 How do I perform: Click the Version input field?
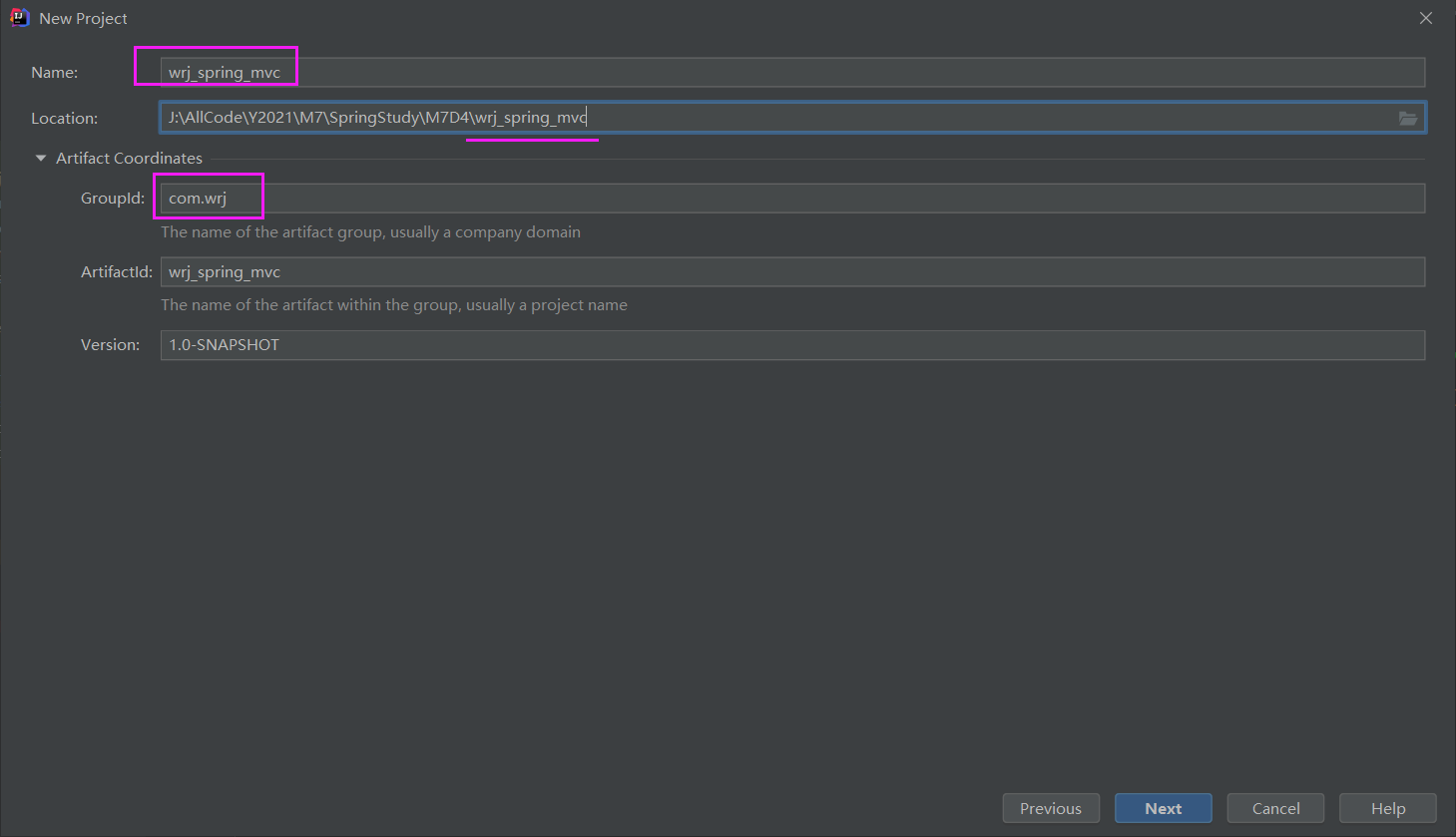click(x=792, y=345)
